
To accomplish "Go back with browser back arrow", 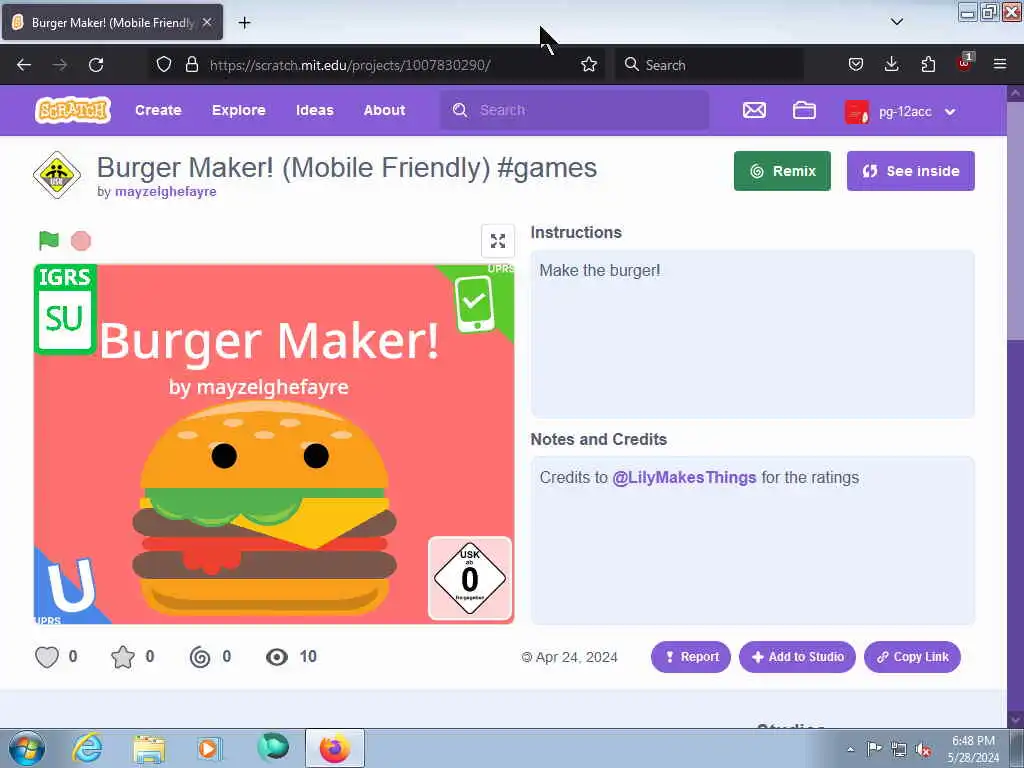I will click(x=24, y=65).
